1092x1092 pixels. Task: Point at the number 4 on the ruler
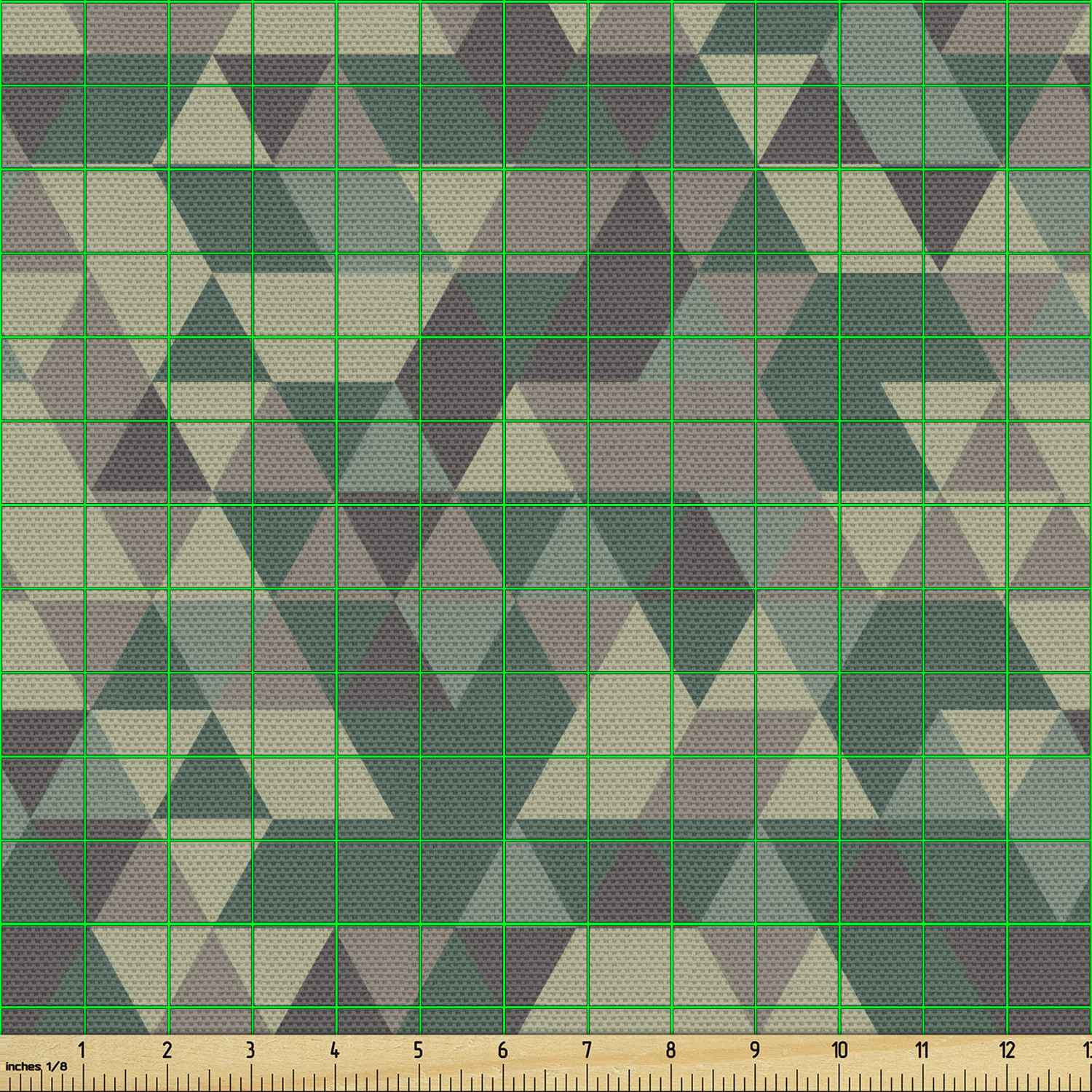(x=334, y=1050)
